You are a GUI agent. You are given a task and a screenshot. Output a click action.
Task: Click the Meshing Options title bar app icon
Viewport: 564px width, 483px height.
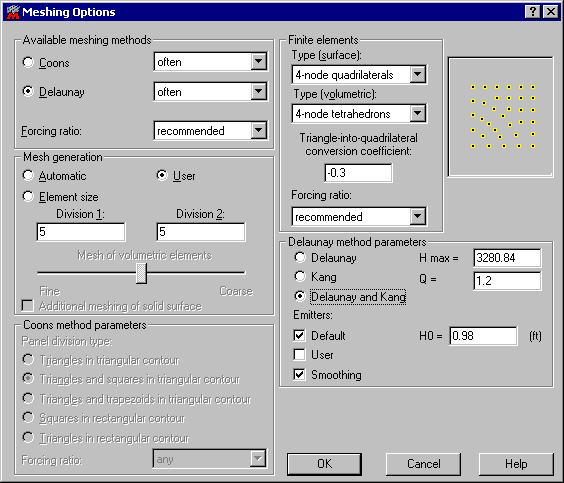point(13,12)
